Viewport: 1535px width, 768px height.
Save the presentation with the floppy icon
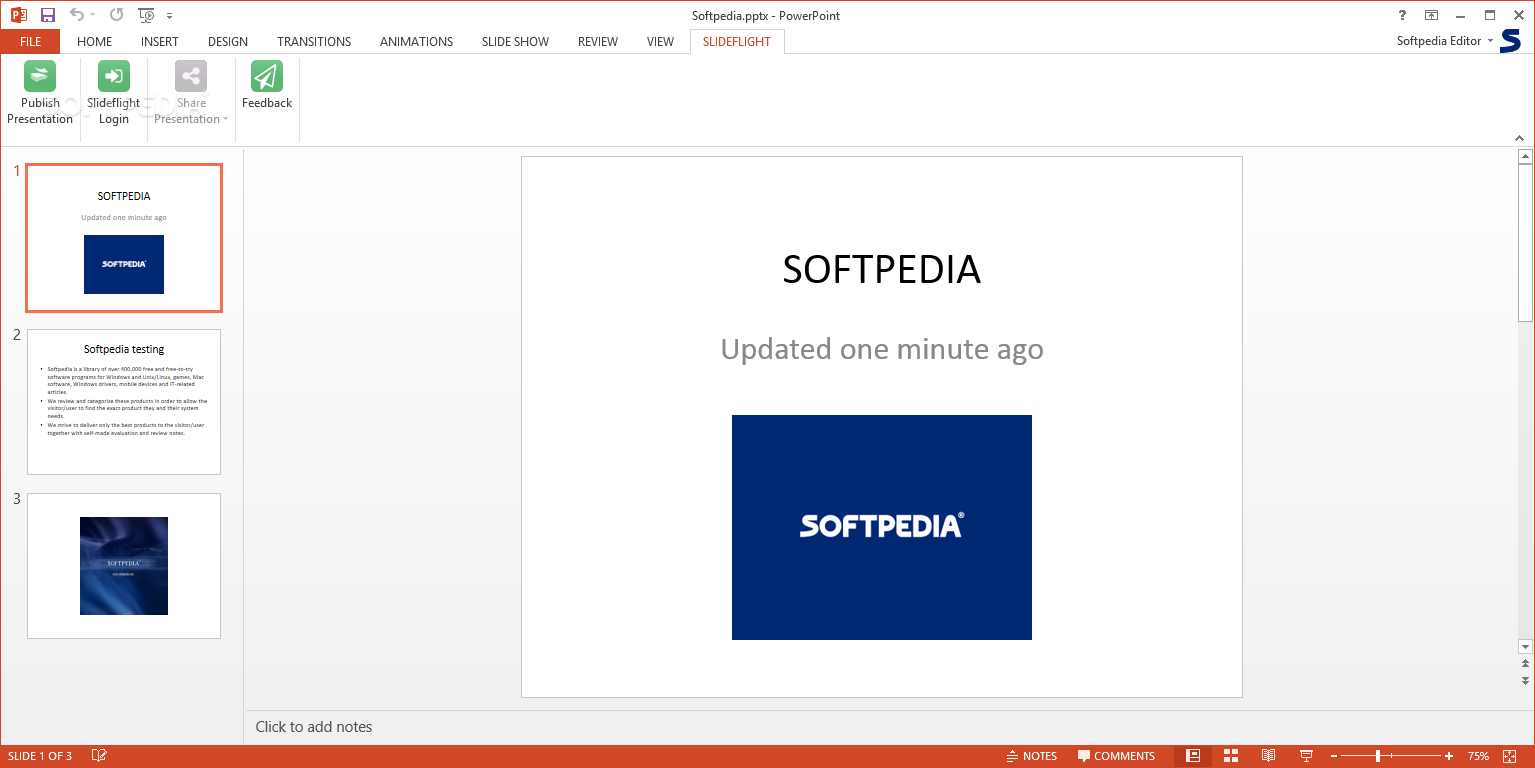pyautogui.click(x=47, y=15)
